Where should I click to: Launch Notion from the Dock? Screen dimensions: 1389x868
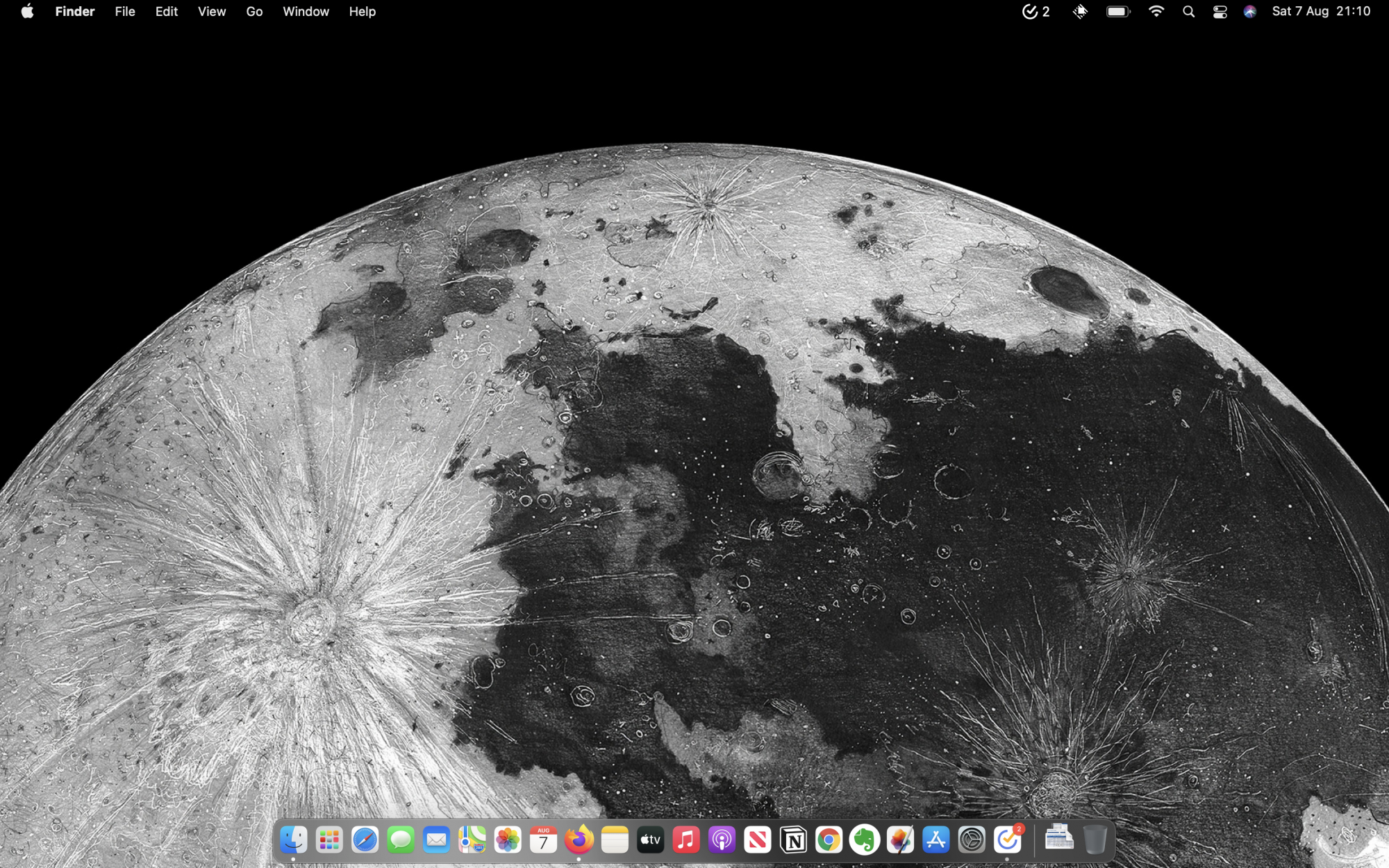point(793,840)
